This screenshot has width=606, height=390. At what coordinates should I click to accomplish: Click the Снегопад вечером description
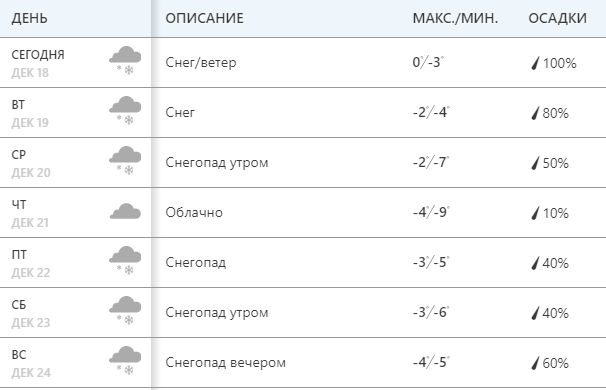pyautogui.click(x=225, y=363)
